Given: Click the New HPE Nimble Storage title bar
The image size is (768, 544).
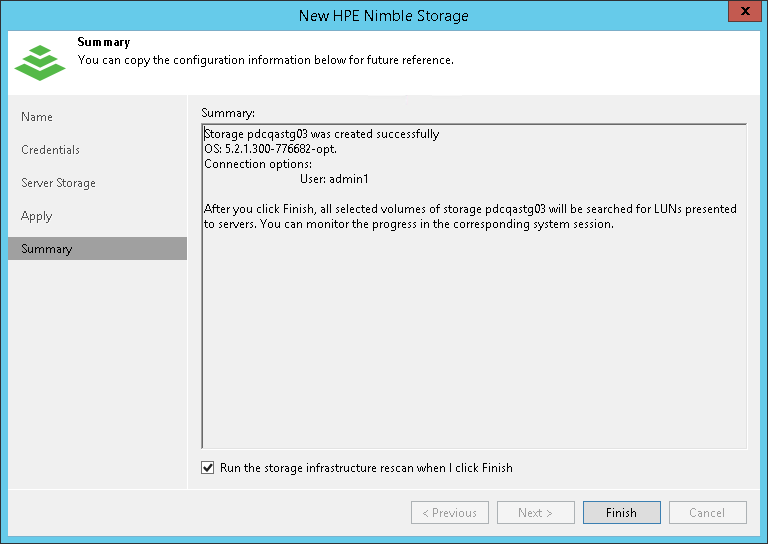Looking at the screenshot, I should point(383,15).
